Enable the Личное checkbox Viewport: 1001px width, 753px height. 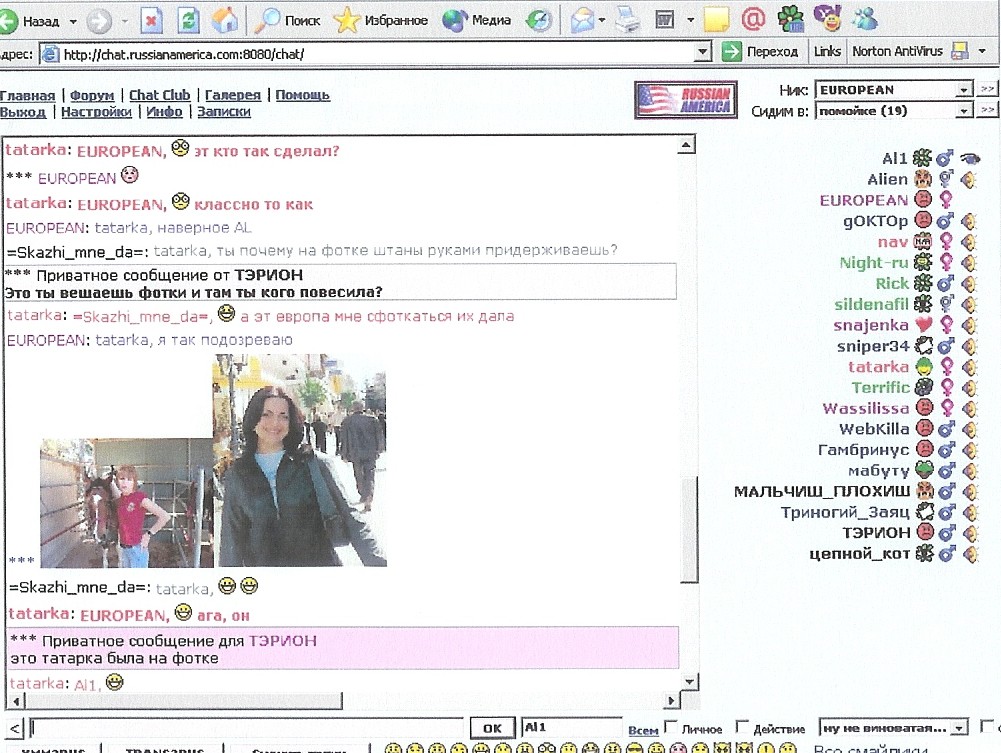tap(671, 727)
